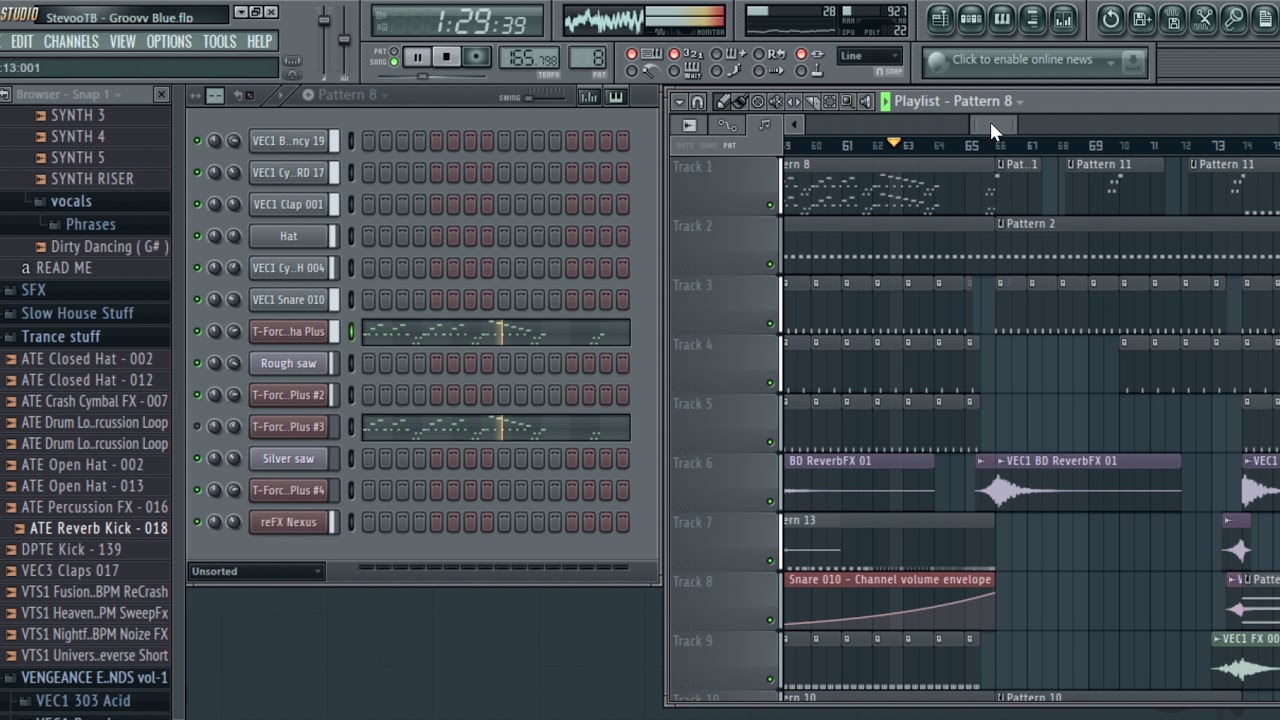1280x720 pixels.
Task: Click the tempo display 165.798
Action: (x=530, y=58)
